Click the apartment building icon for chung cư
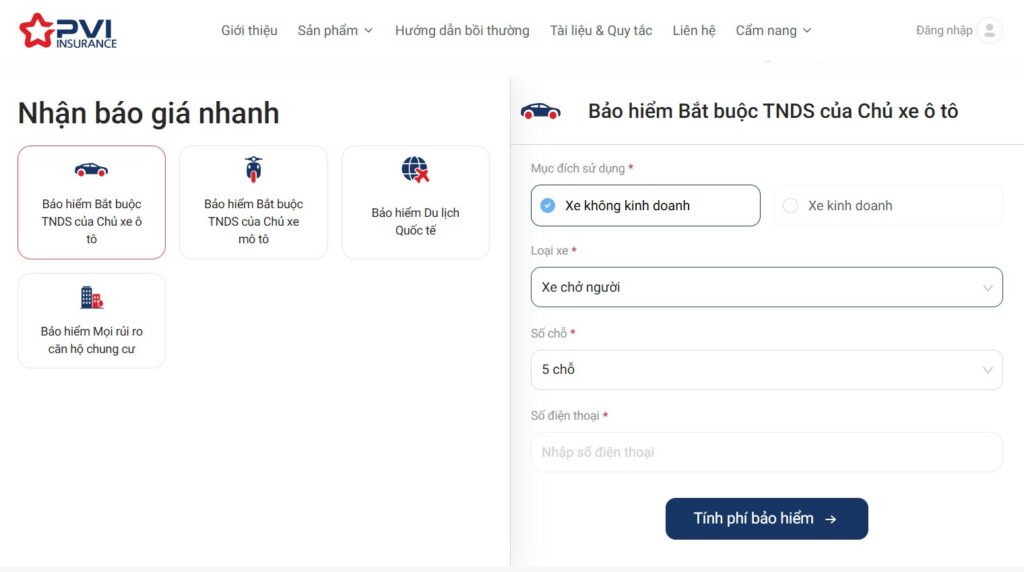Image resolution: width=1024 pixels, height=572 pixels. pyautogui.click(x=91, y=297)
